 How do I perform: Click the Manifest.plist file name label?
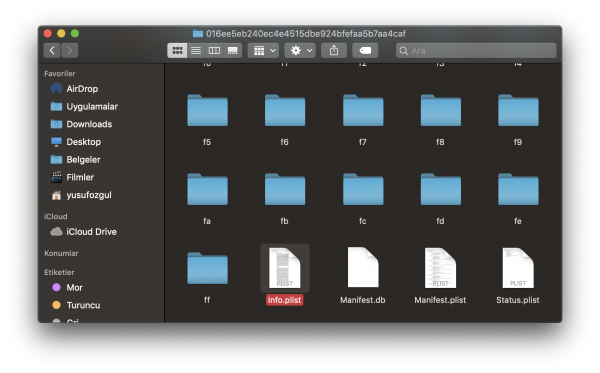coord(440,300)
